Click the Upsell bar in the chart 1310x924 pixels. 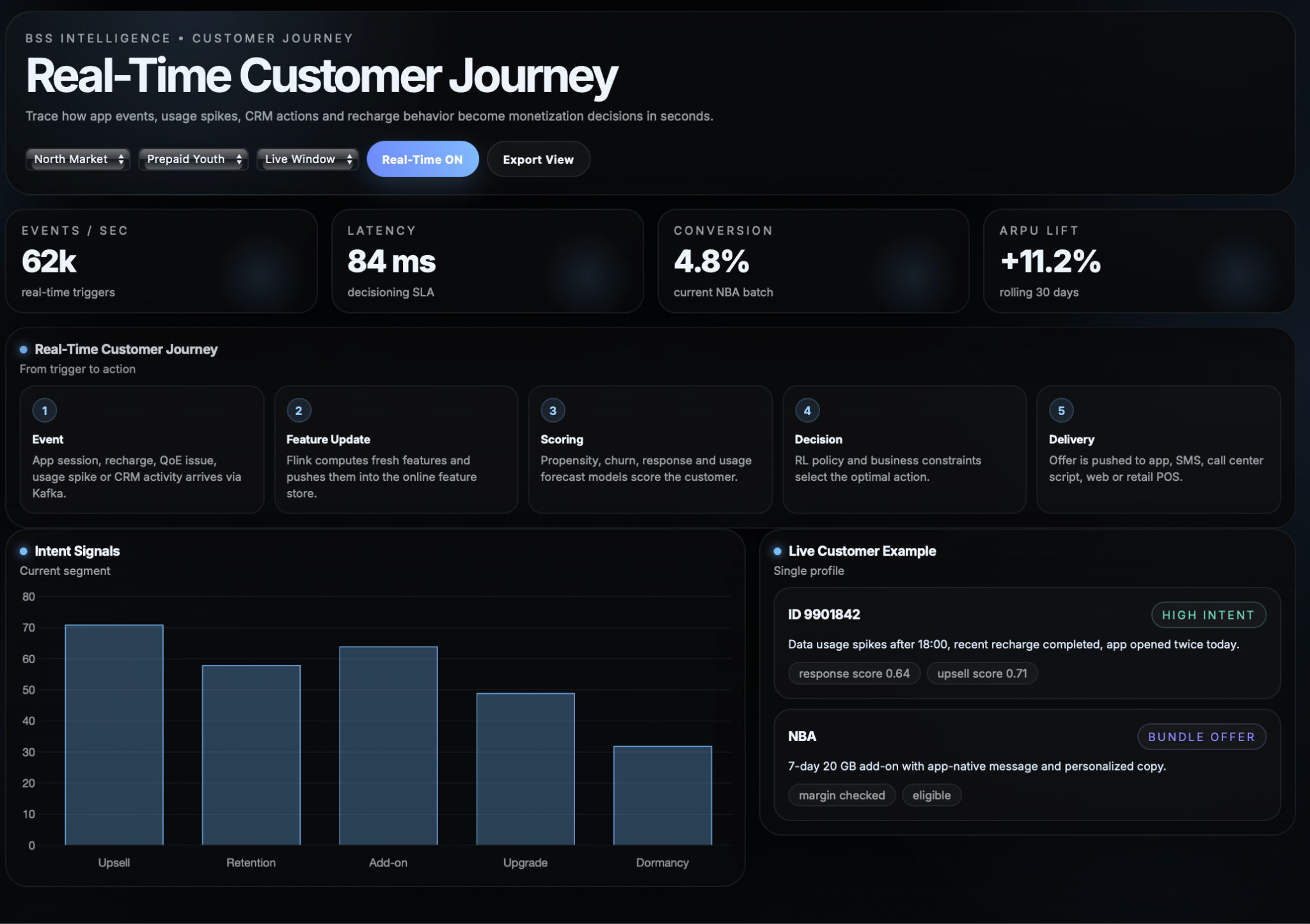point(114,735)
